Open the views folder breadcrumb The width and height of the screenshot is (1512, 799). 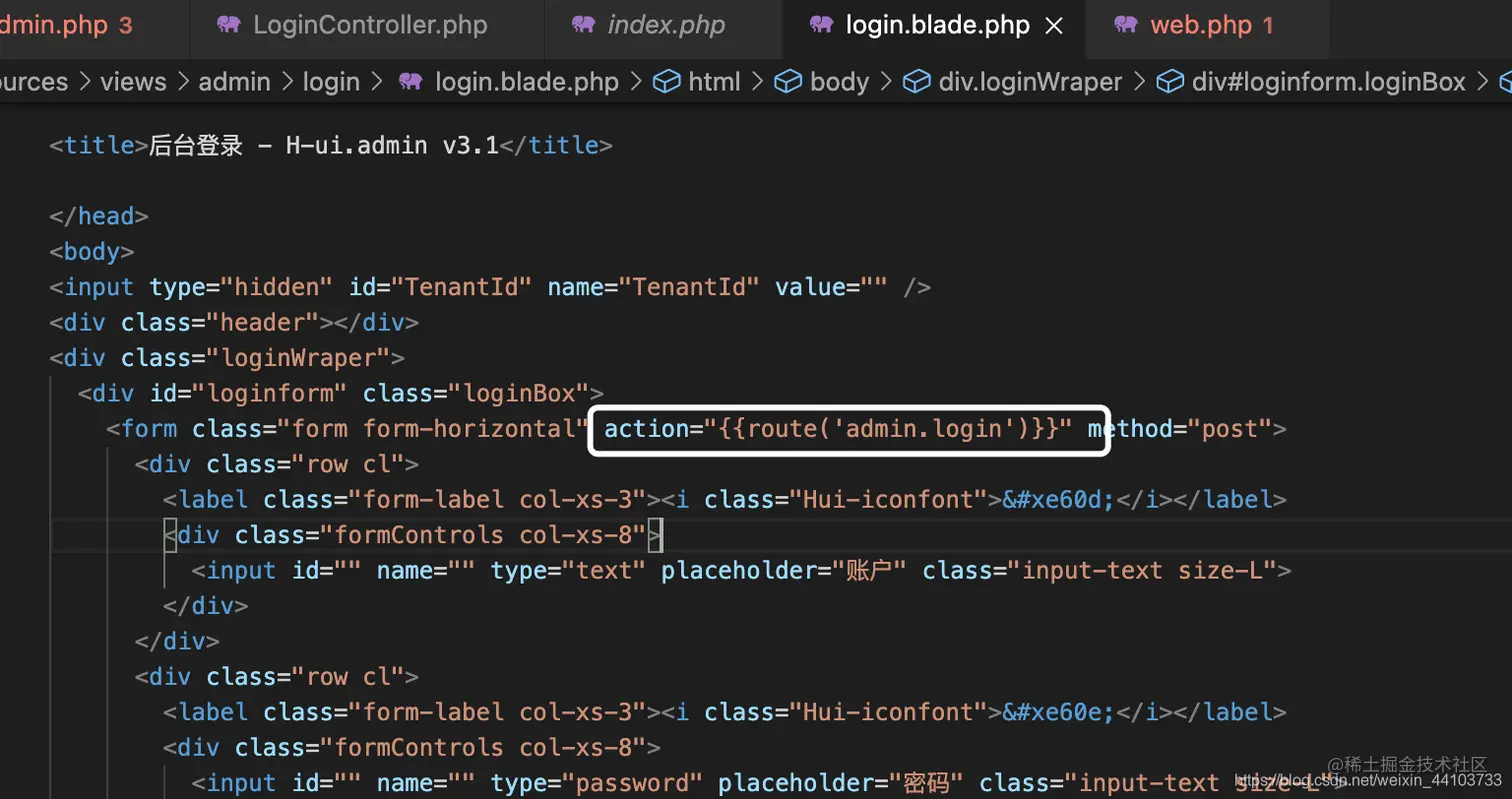tap(135, 81)
